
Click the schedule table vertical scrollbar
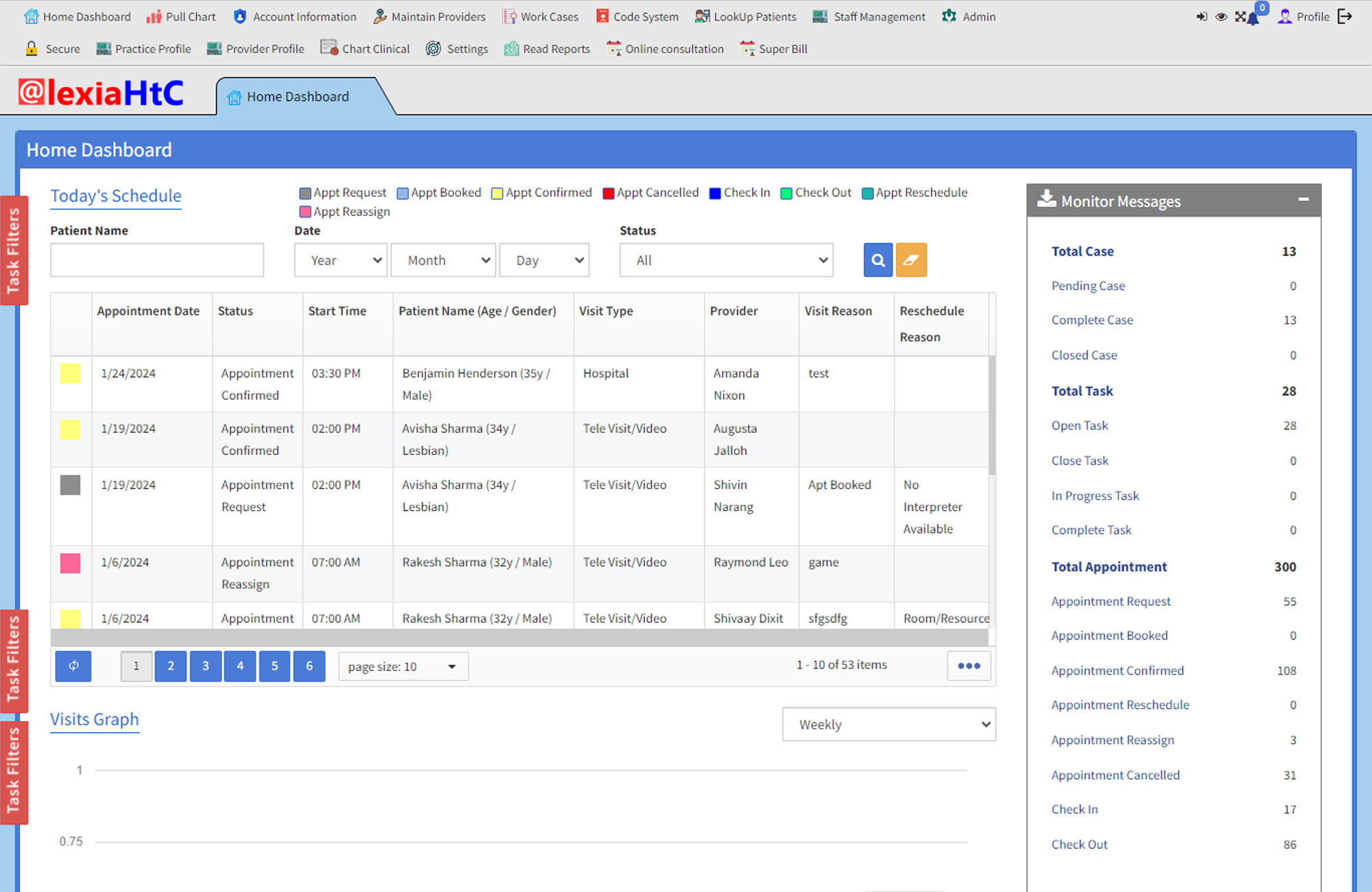(x=992, y=415)
